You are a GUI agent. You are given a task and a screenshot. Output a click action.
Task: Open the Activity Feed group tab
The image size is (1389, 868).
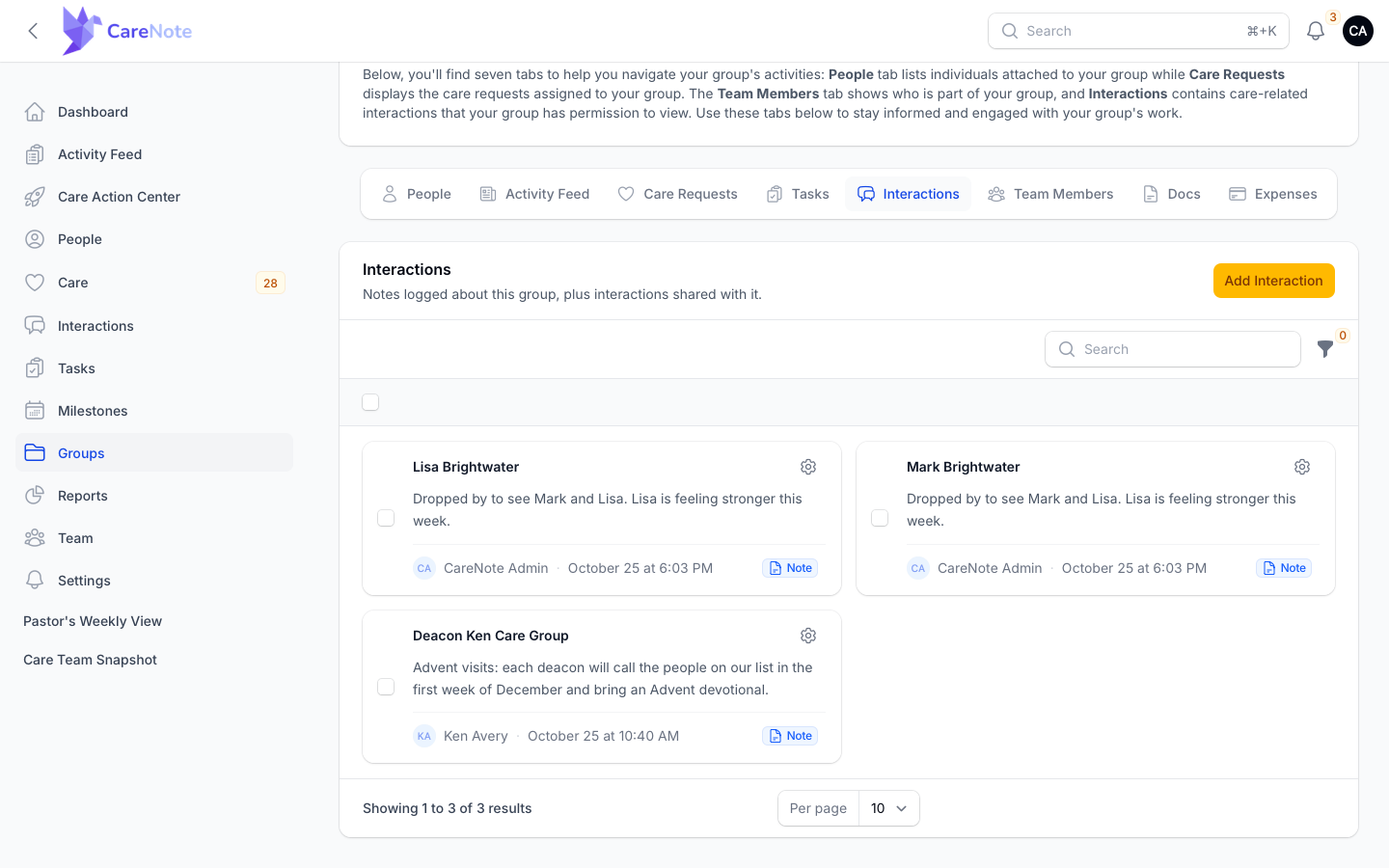[534, 194]
